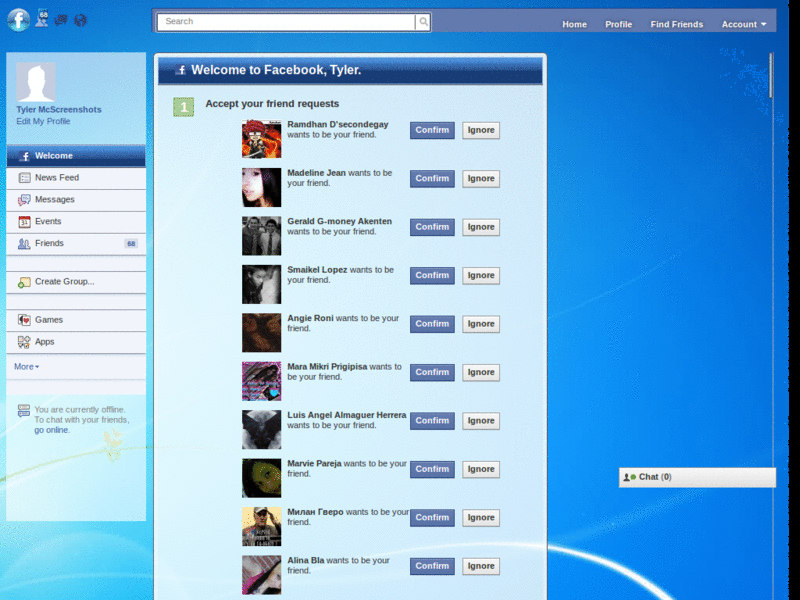The height and width of the screenshot is (600, 800).
Task: Select the Messages icon in the sidebar
Action: tap(25, 199)
